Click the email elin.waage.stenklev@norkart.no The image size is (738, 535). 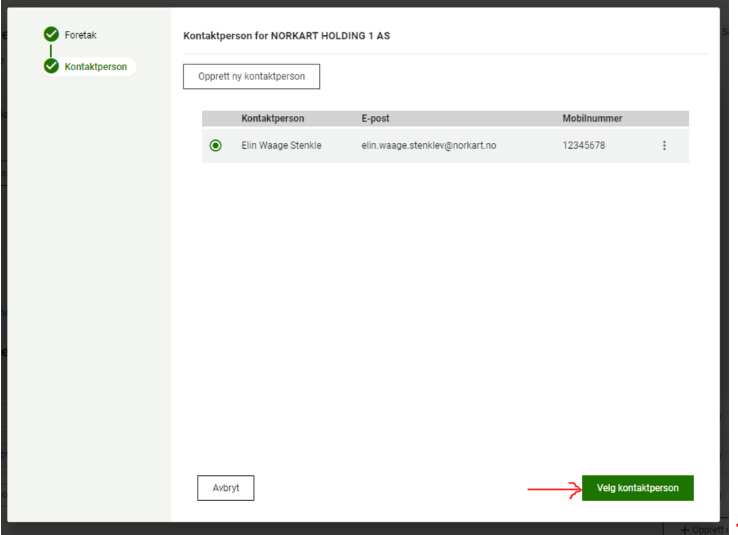(x=428, y=146)
